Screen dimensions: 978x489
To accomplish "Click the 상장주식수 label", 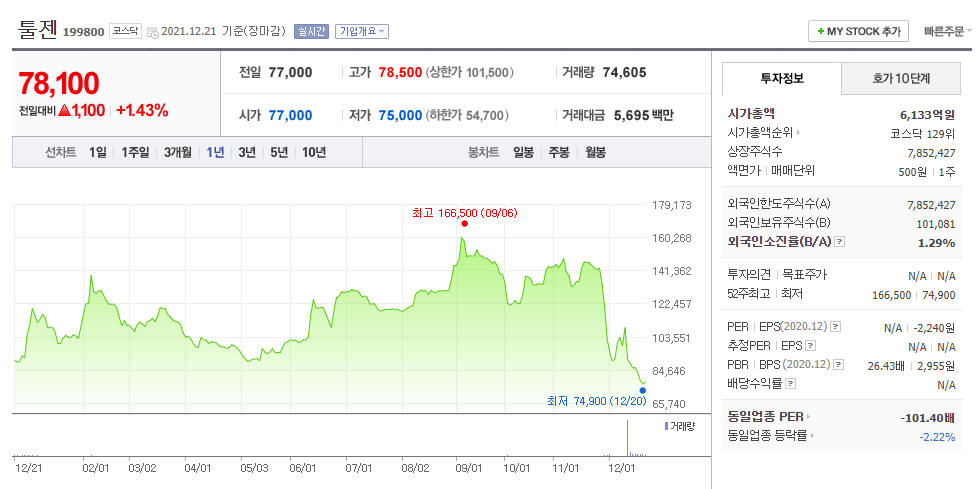I will tap(755, 152).
